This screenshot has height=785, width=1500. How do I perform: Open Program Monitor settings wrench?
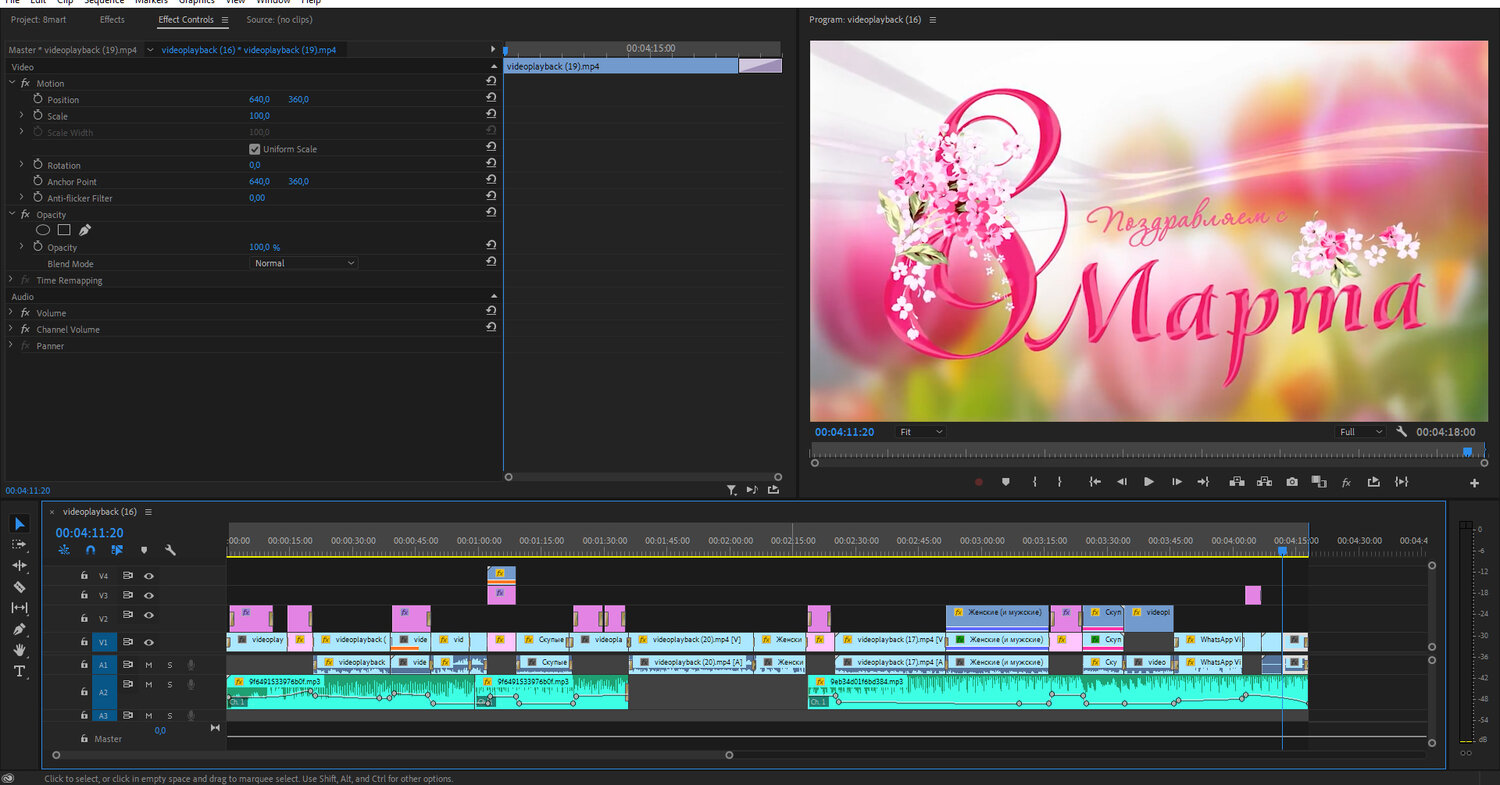pos(1402,432)
